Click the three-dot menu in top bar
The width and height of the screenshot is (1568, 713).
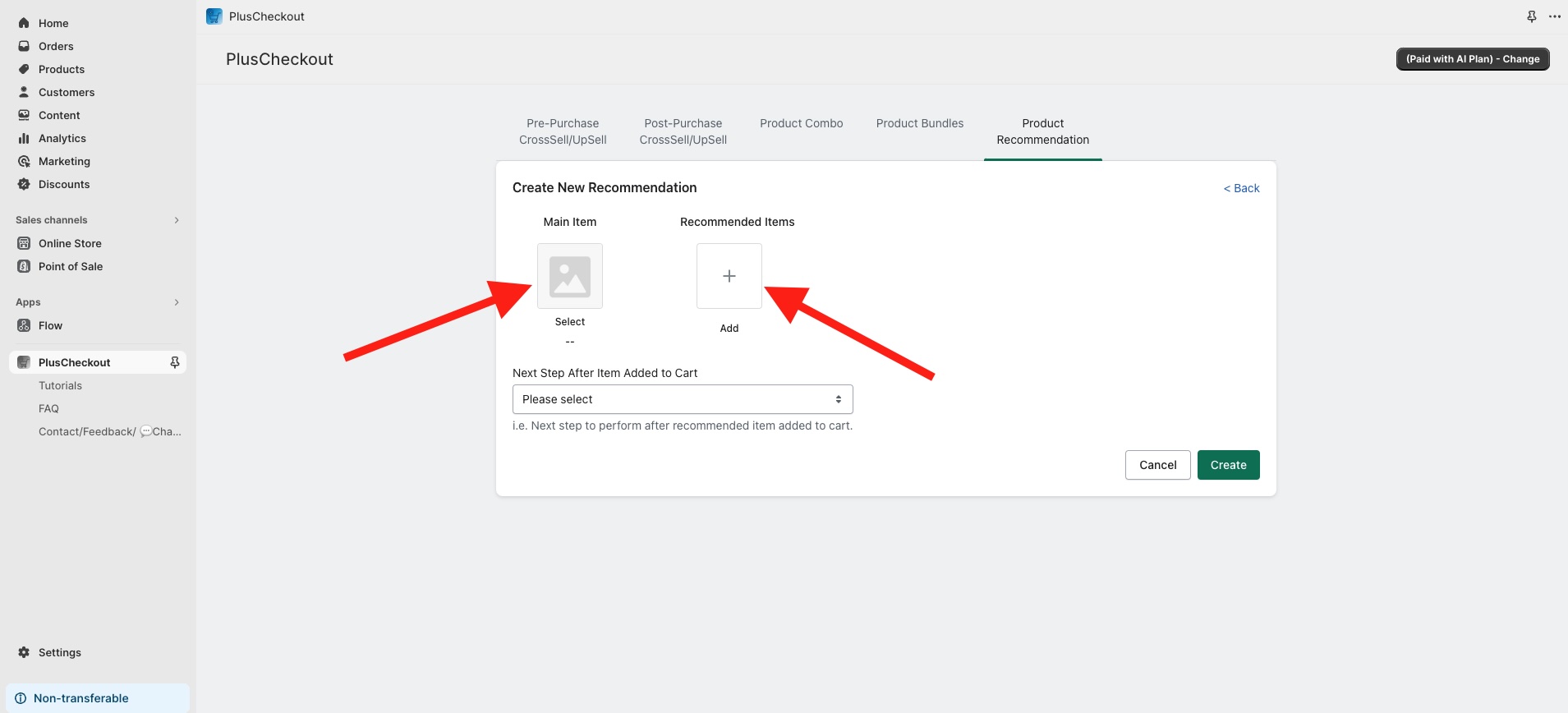(1554, 16)
